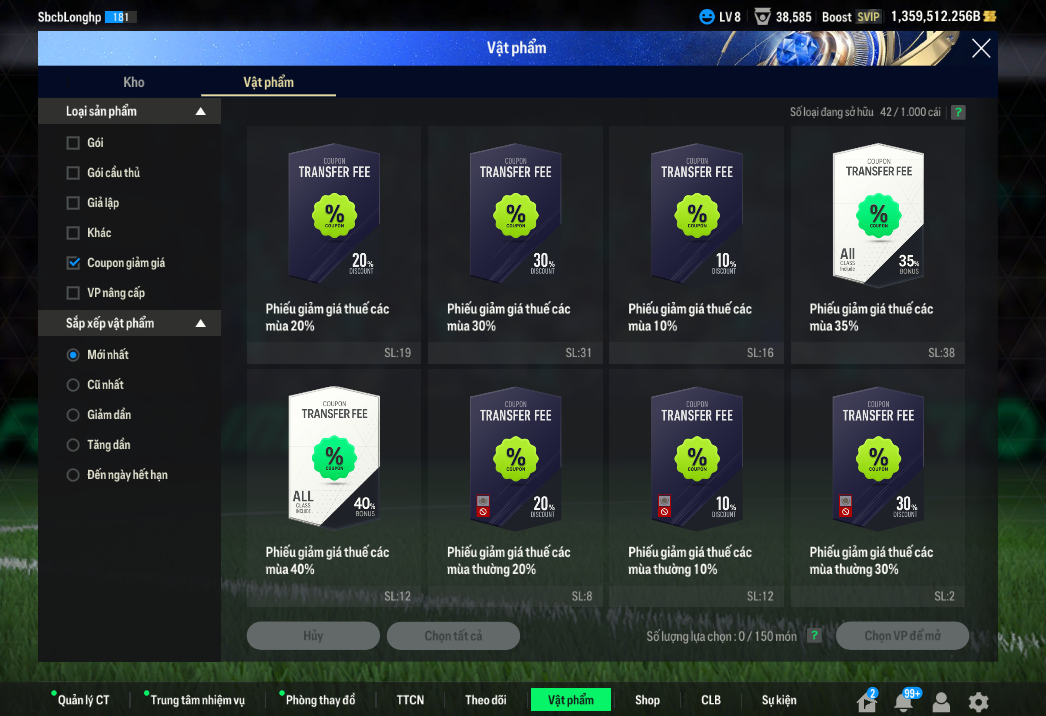Open notifications bell with 99+ badge
1046x716 pixels.
point(903,702)
